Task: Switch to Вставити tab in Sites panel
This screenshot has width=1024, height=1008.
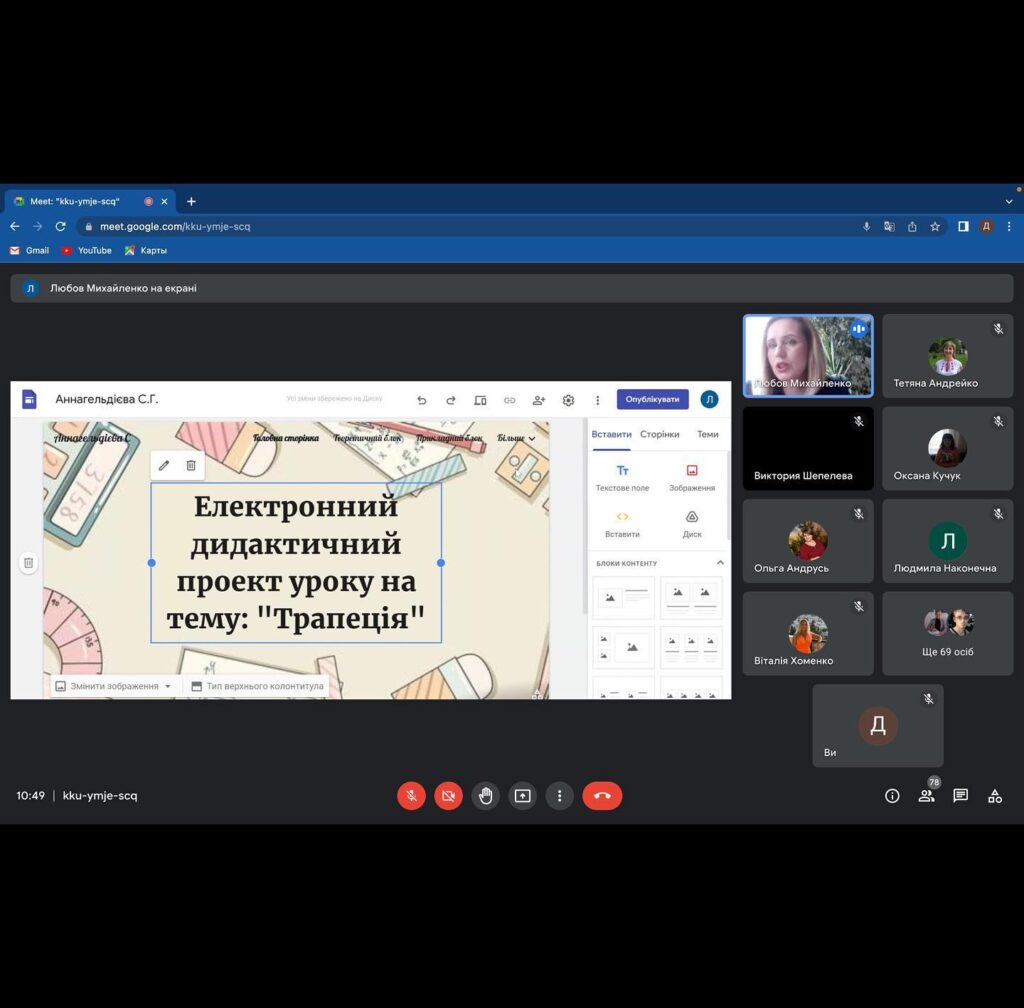Action: pyautogui.click(x=611, y=434)
